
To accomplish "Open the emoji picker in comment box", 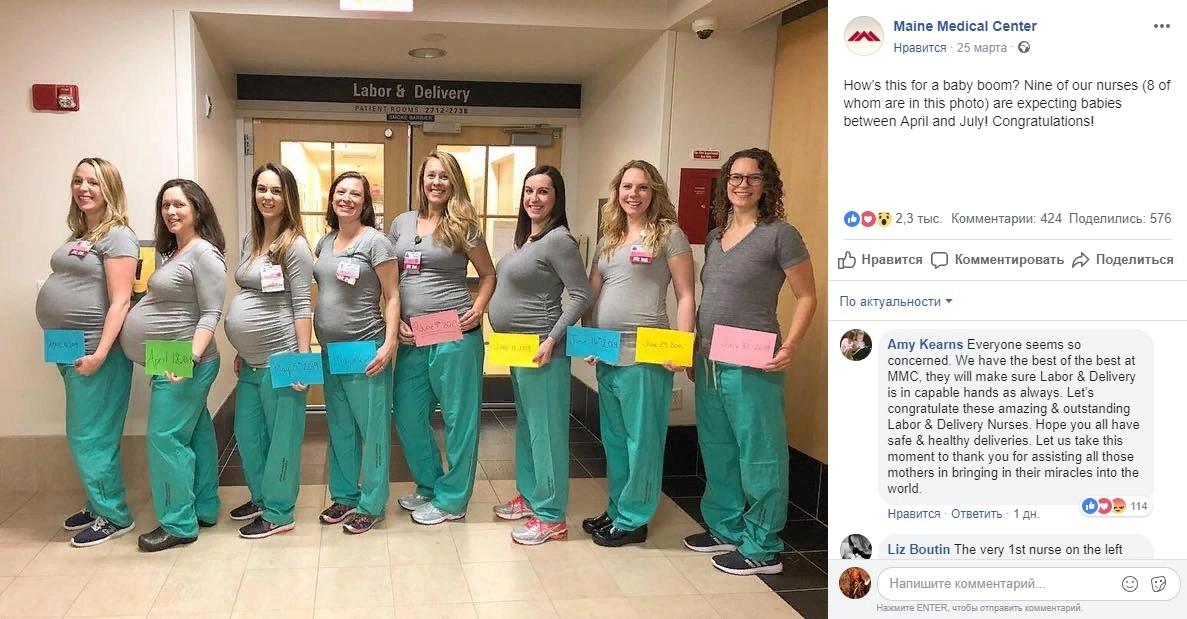I will (1130, 583).
